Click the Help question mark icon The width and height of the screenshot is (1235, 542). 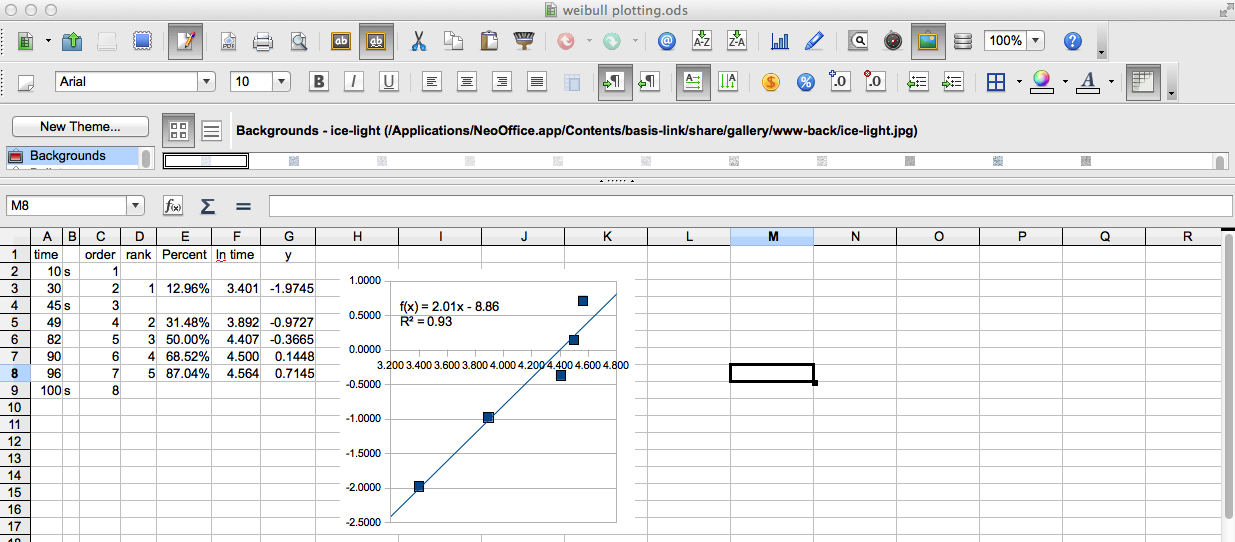pyautogui.click(x=1073, y=42)
